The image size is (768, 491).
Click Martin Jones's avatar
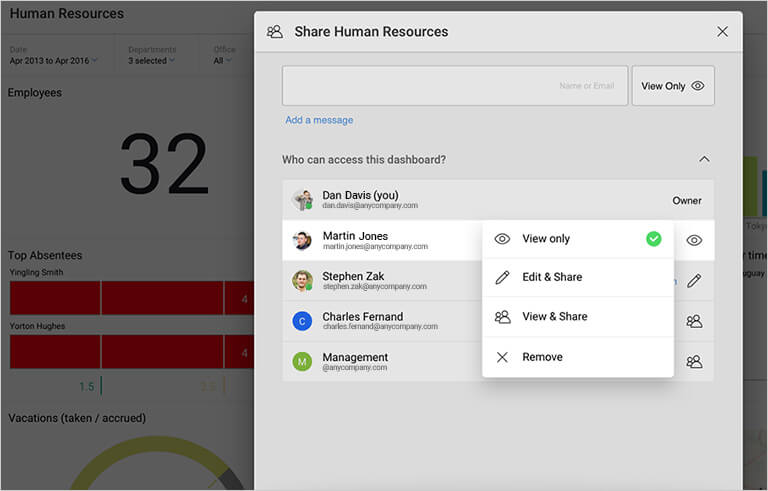click(x=303, y=240)
